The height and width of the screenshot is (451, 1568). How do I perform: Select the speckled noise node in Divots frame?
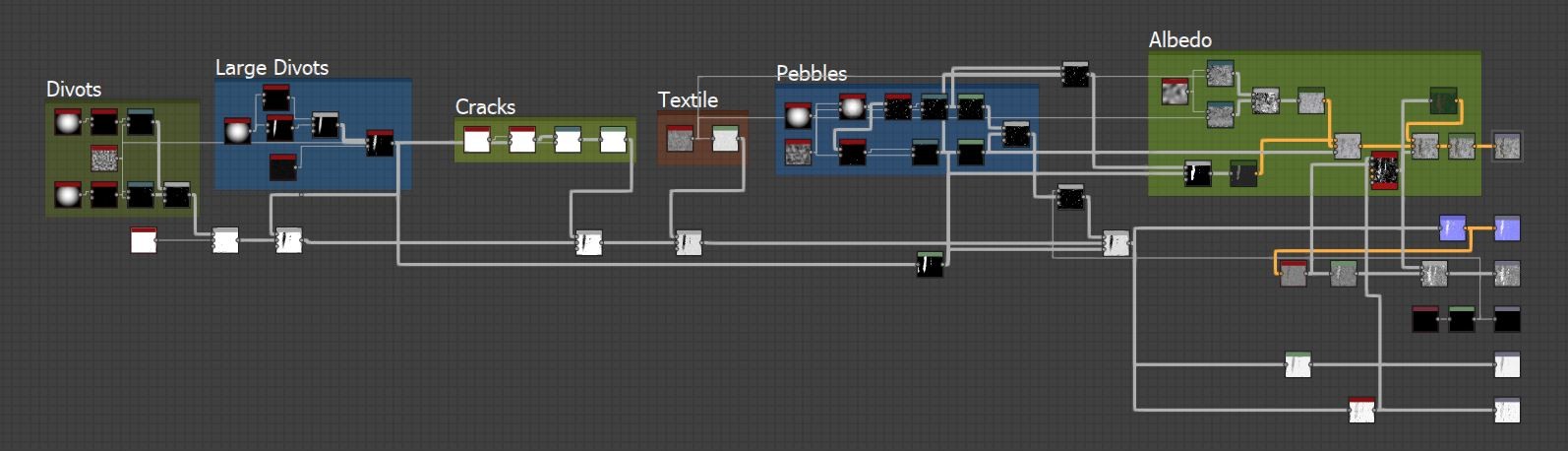coord(104,158)
